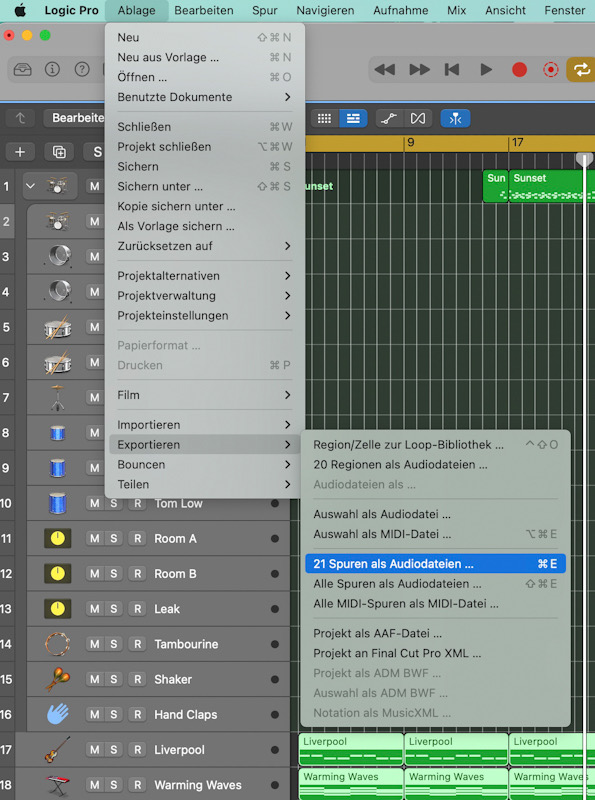
Task: Choose Alle Spuren als Audiodateien
Action: (435, 584)
